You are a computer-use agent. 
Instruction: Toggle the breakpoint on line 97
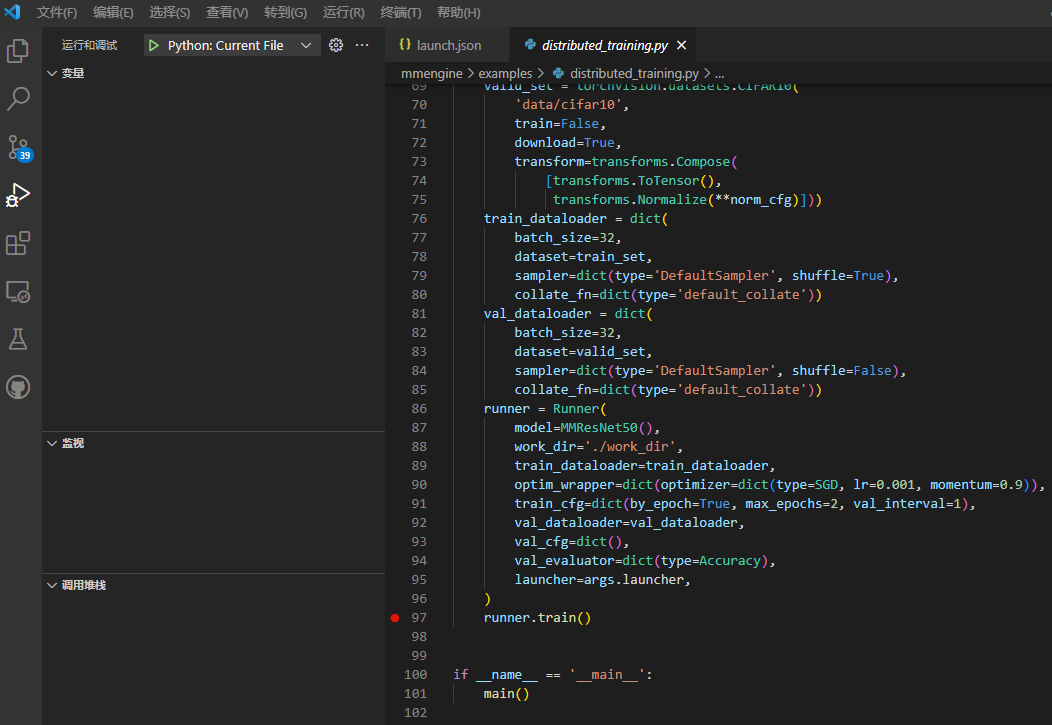tap(395, 618)
